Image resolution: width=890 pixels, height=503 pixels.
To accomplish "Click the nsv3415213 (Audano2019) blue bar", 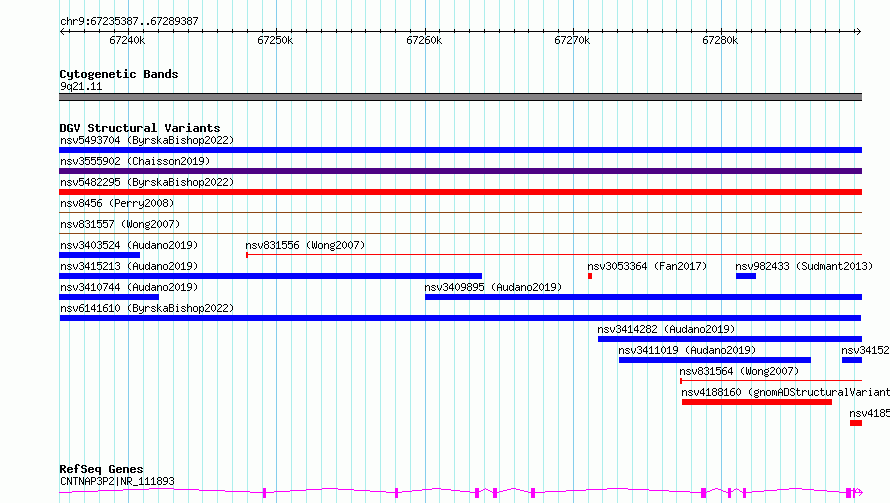I will pos(270,276).
